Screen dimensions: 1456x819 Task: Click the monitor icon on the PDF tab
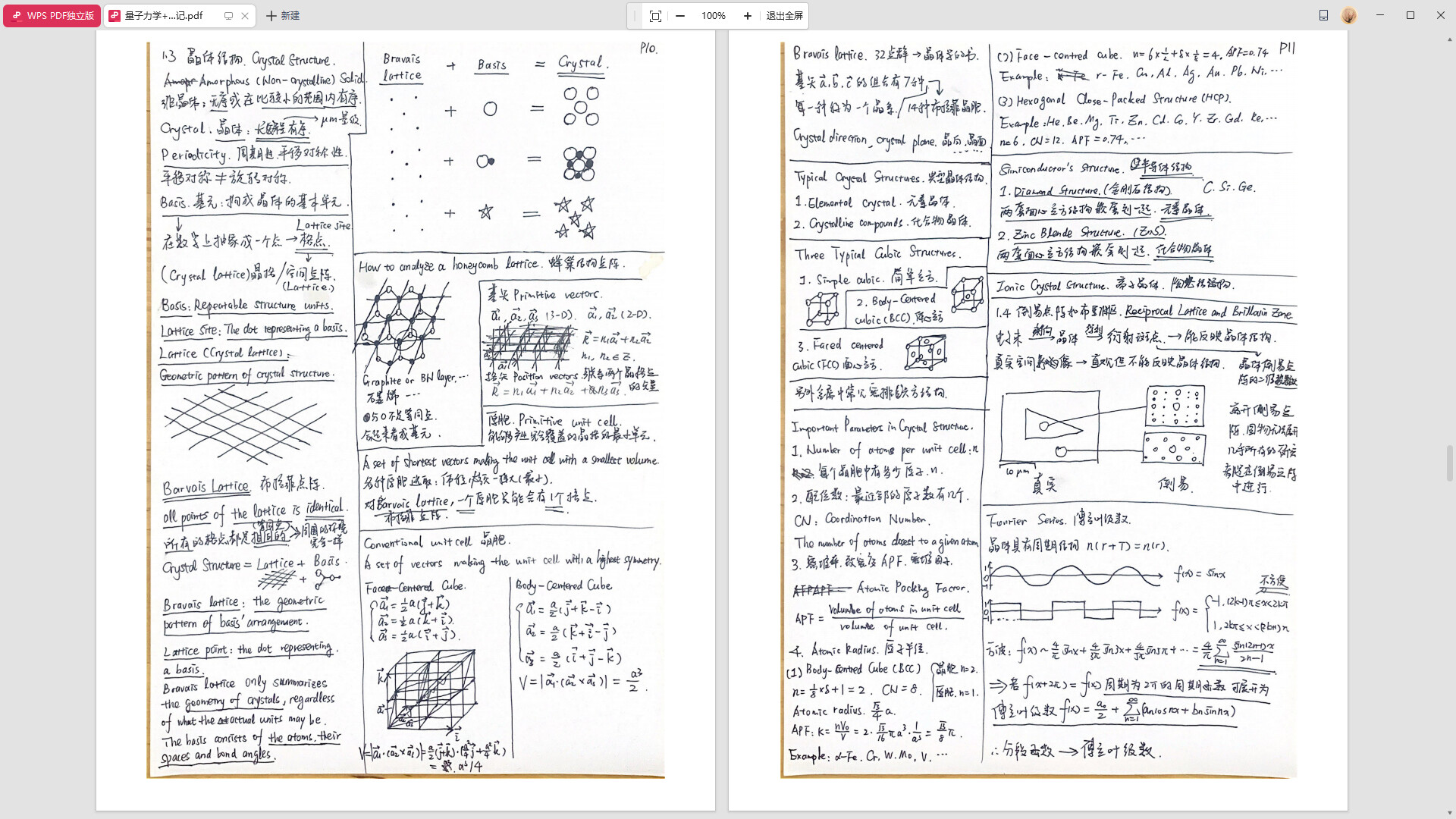228,16
